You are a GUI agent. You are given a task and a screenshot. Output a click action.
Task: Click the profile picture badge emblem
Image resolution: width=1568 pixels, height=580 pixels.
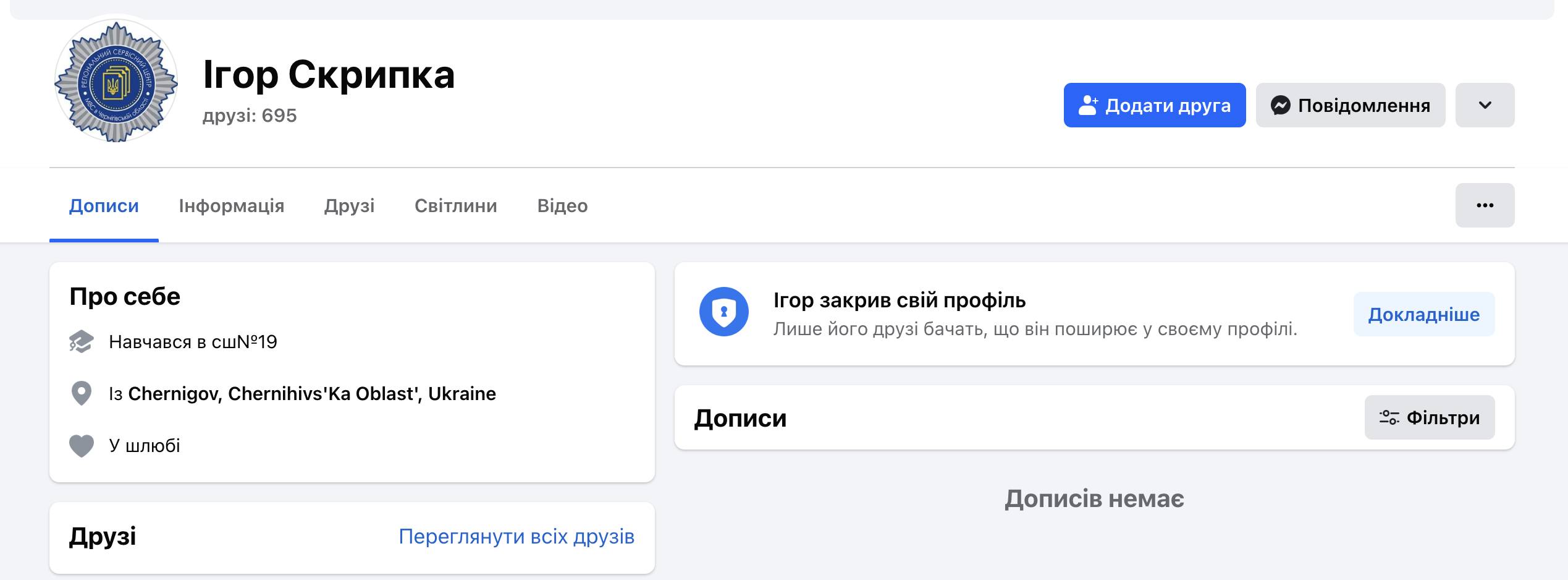coord(116,82)
